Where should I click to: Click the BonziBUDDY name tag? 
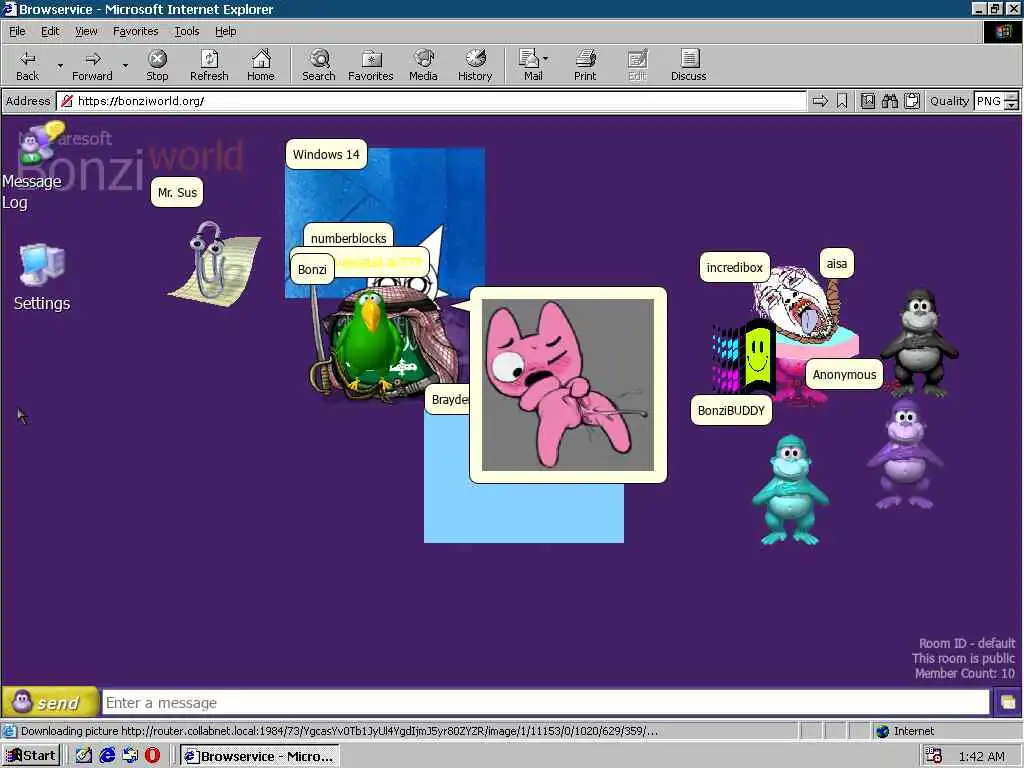click(731, 410)
